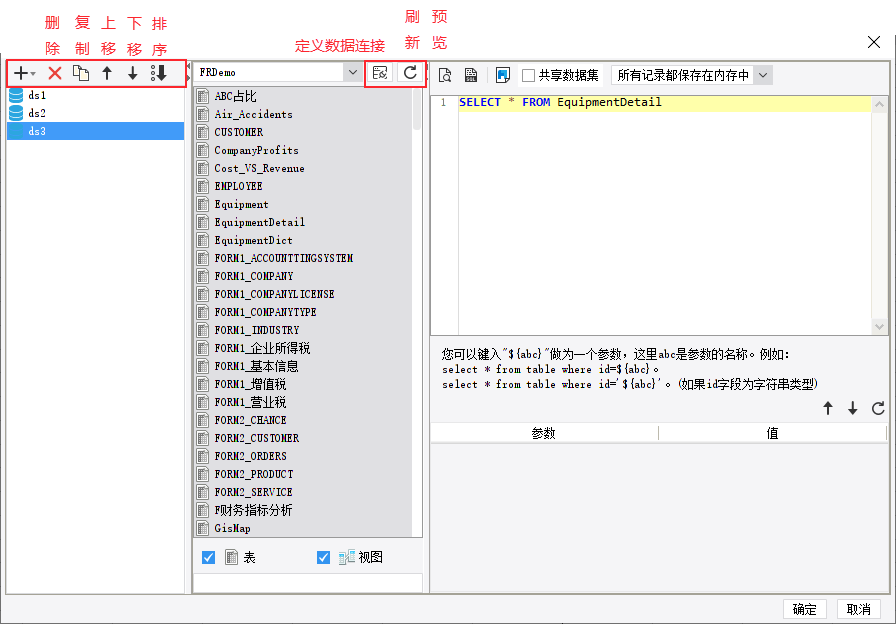Open define data connection icon
The height and width of the screenshot is (624, 896).
pos(379,73)
